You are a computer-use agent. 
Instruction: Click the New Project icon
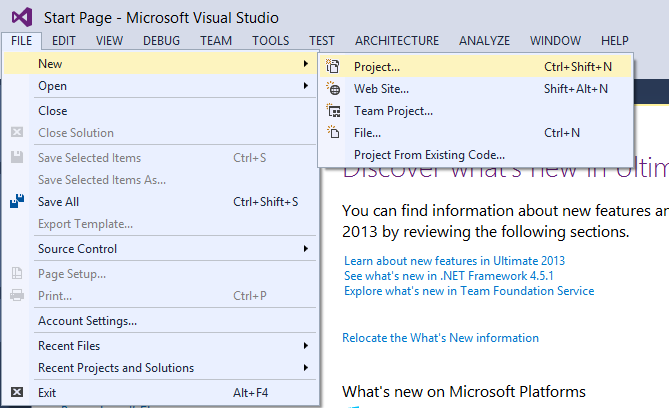[x=334, y=67]
